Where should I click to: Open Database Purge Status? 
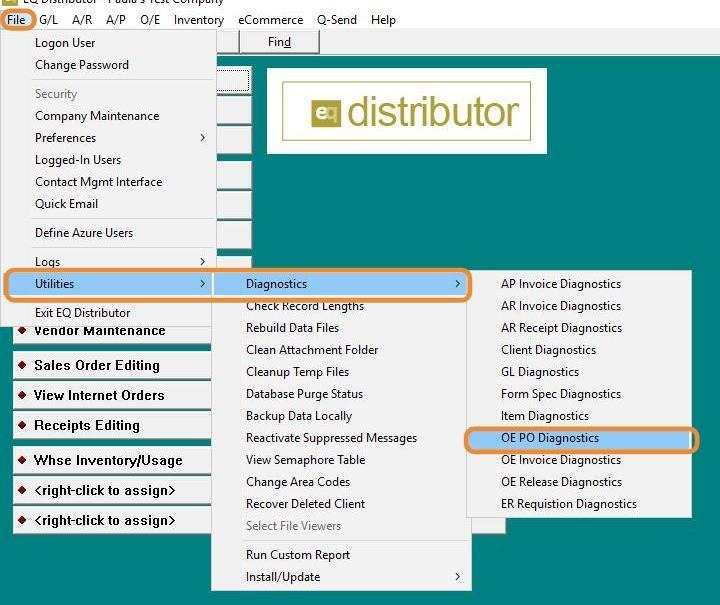click(341, 394)
